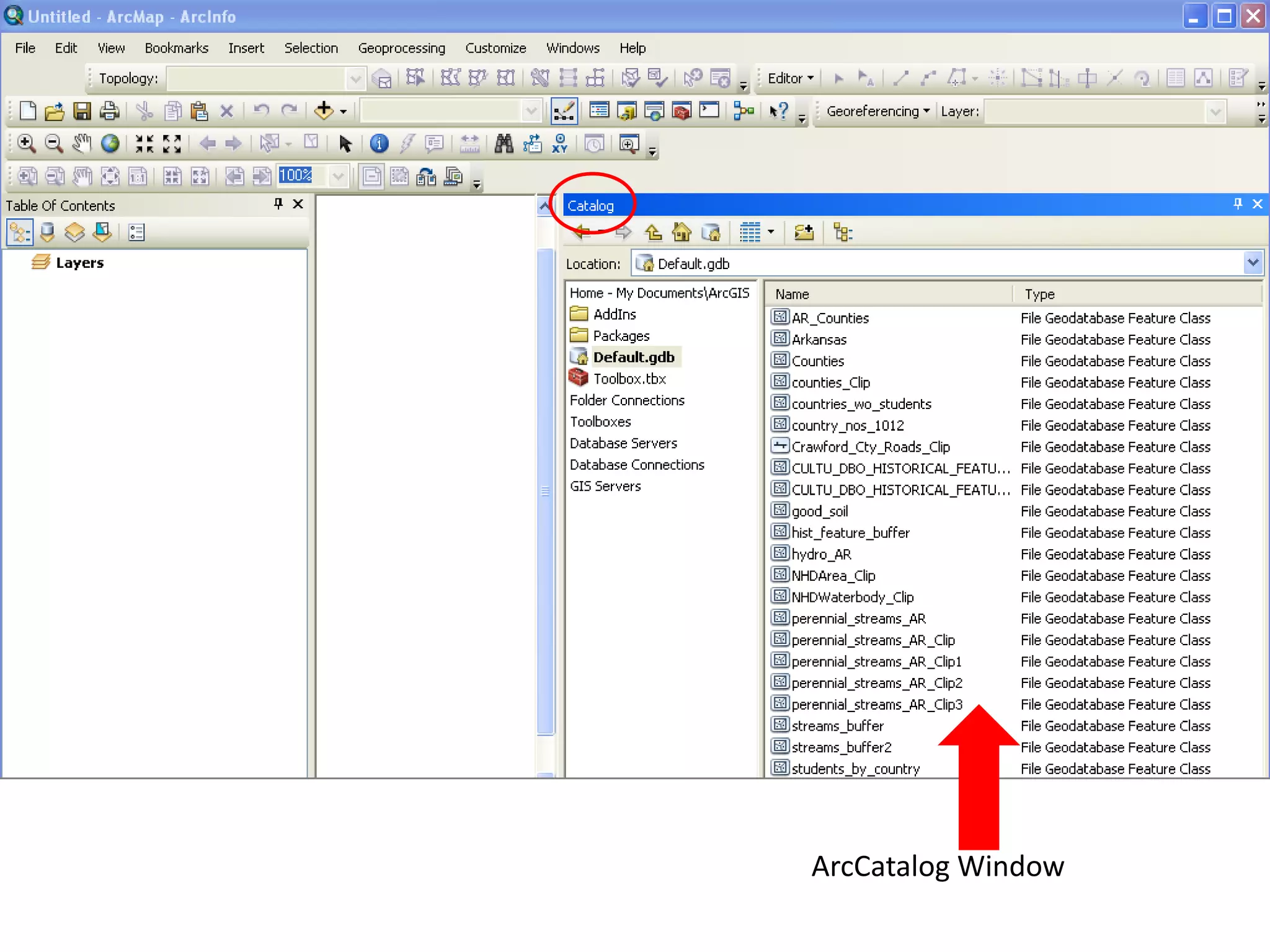Image resolution: width=1270 pixels, height=952 pixels.
Task: Click the What's This help icon
Action: click(778, 111)
